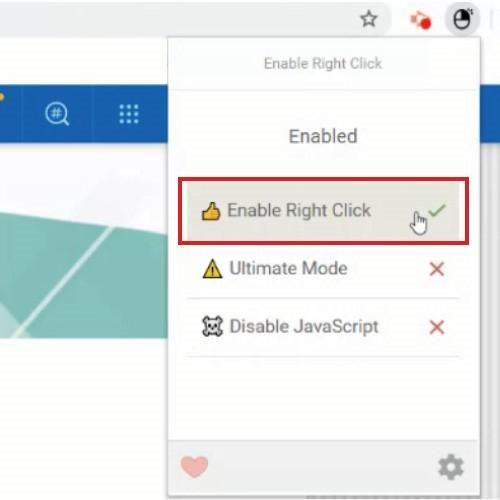Select the Ultimate Mode option text
Viewport: 500px width, 500px height.
tap(289, 268)
